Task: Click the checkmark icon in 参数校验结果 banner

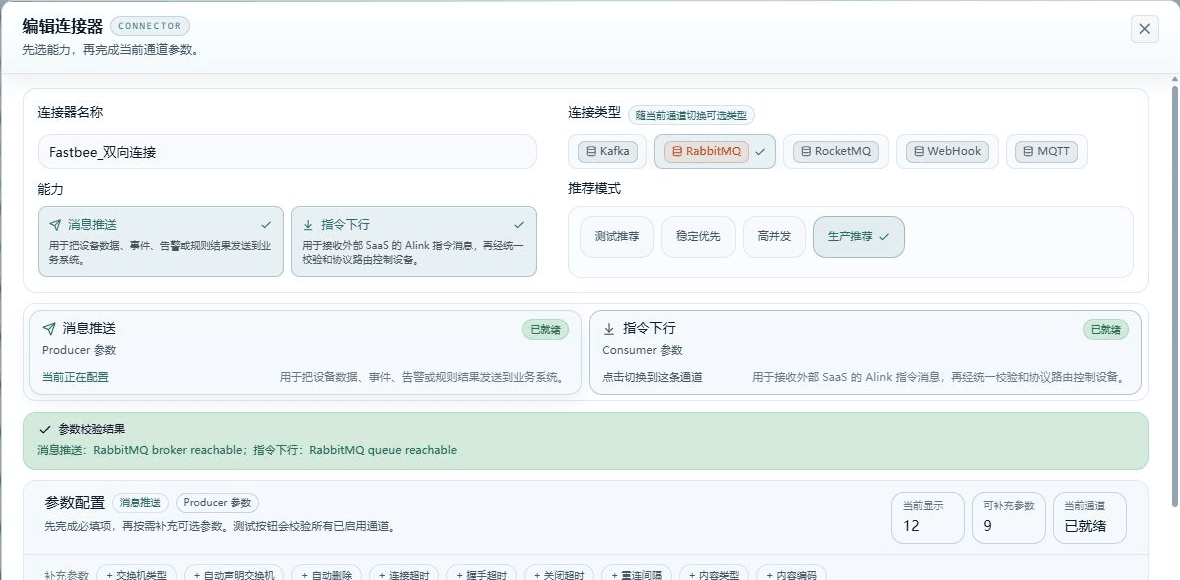Action: [x=44, y=430]
